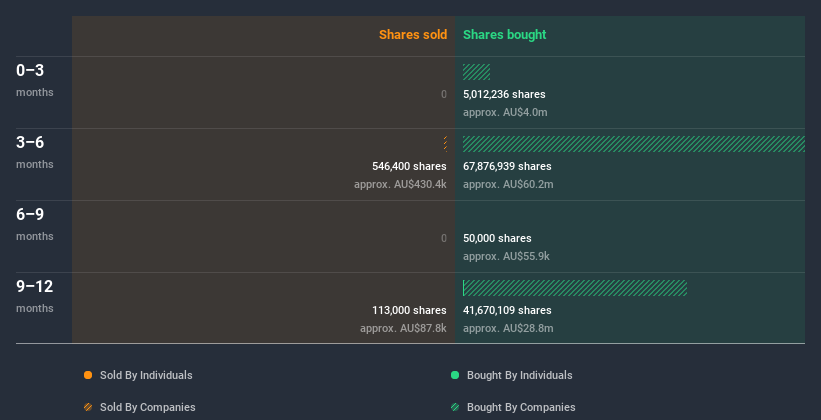The image size is (821, 420).
Task: Select the Sold By Companies legend label
Action: tap(148, 407)
